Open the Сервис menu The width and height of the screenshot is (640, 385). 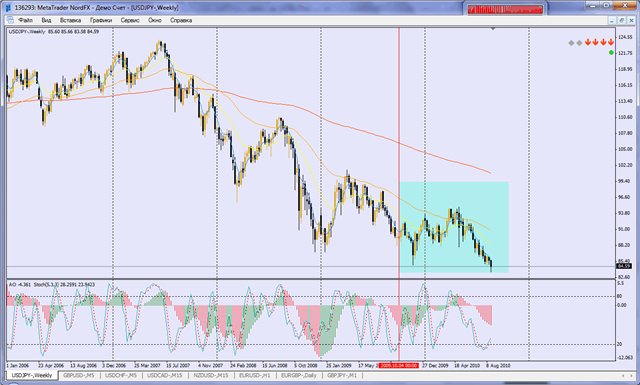click(x=130, y=20)
